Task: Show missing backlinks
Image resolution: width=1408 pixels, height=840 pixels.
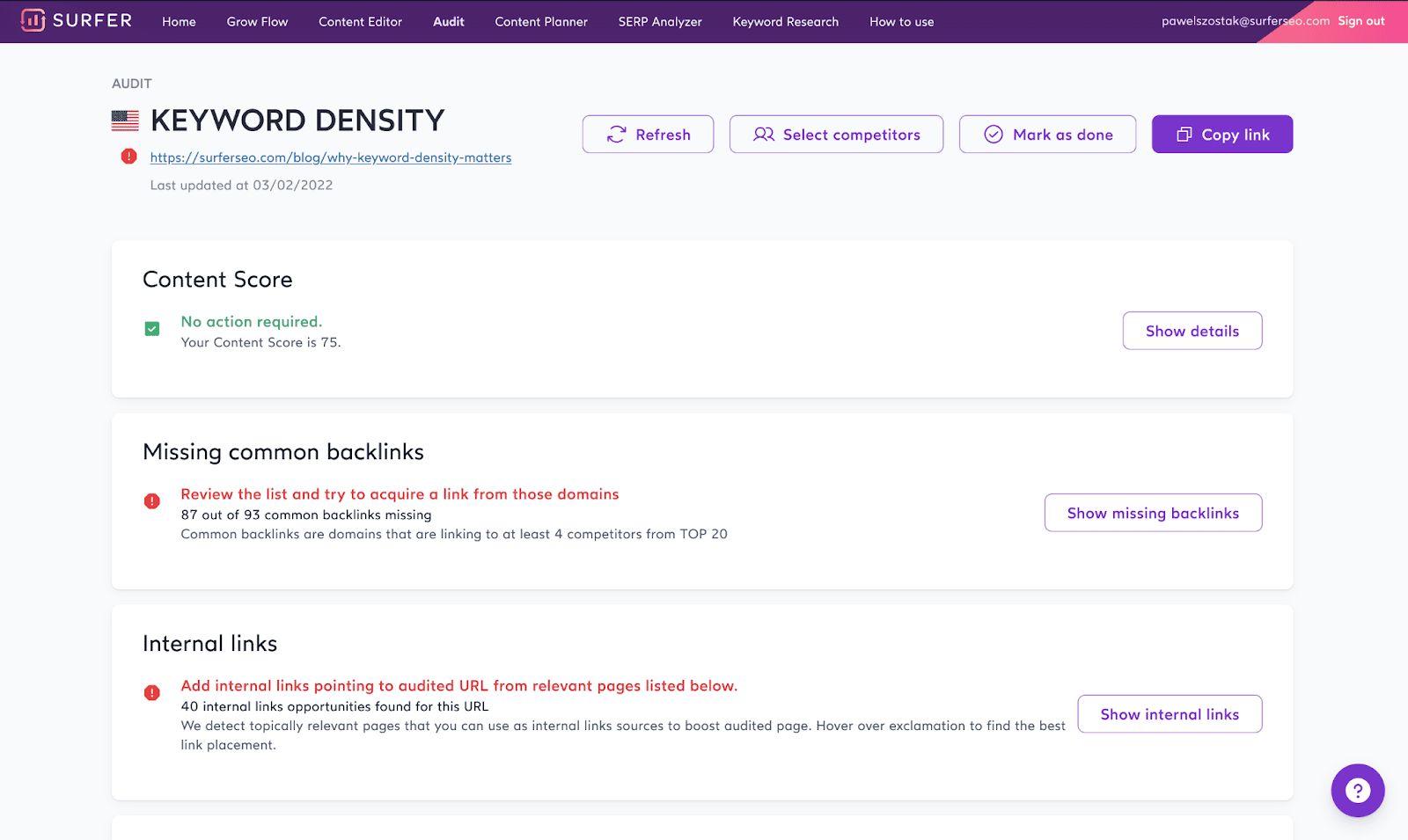Action: click(1153, 513)
